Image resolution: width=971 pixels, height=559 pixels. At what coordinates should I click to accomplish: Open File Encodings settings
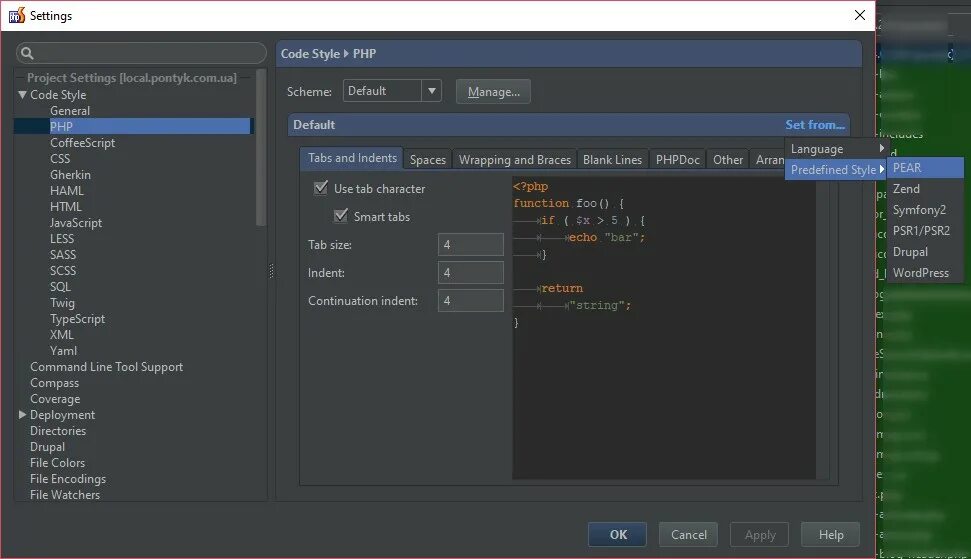tap(67, 479)
